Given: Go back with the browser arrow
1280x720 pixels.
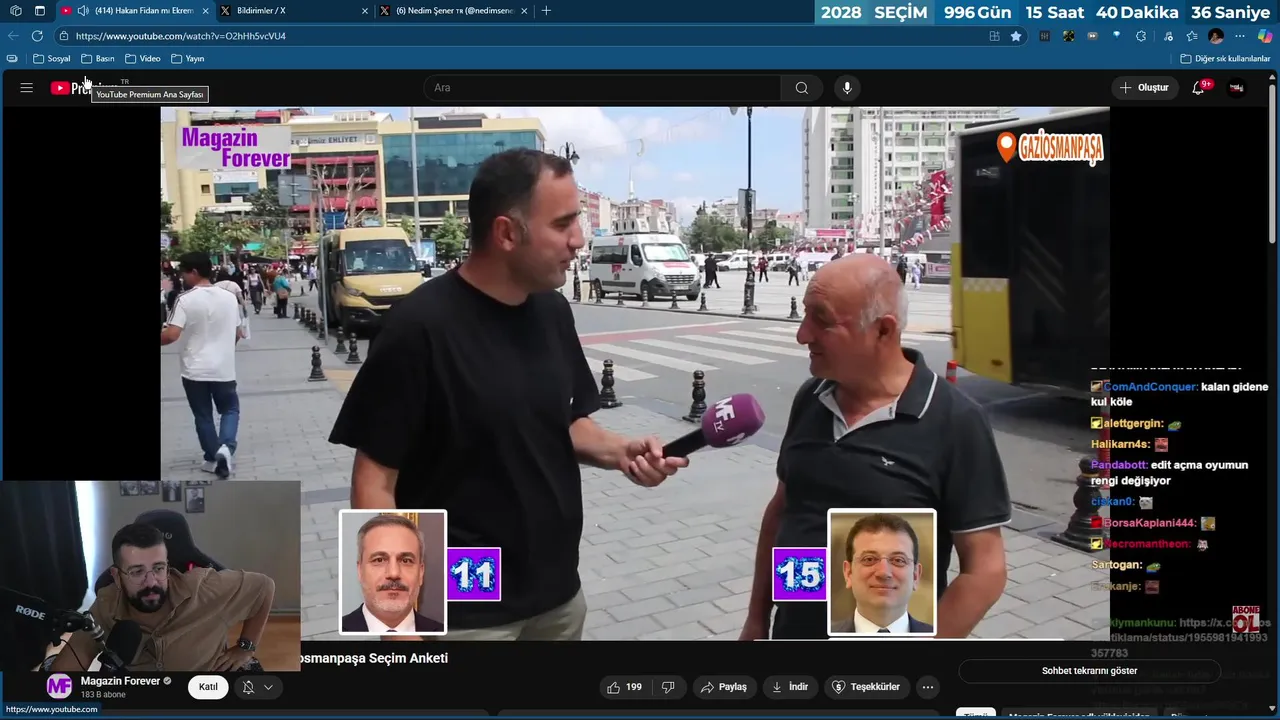Looking at the screenshot, I should (13, 36).
